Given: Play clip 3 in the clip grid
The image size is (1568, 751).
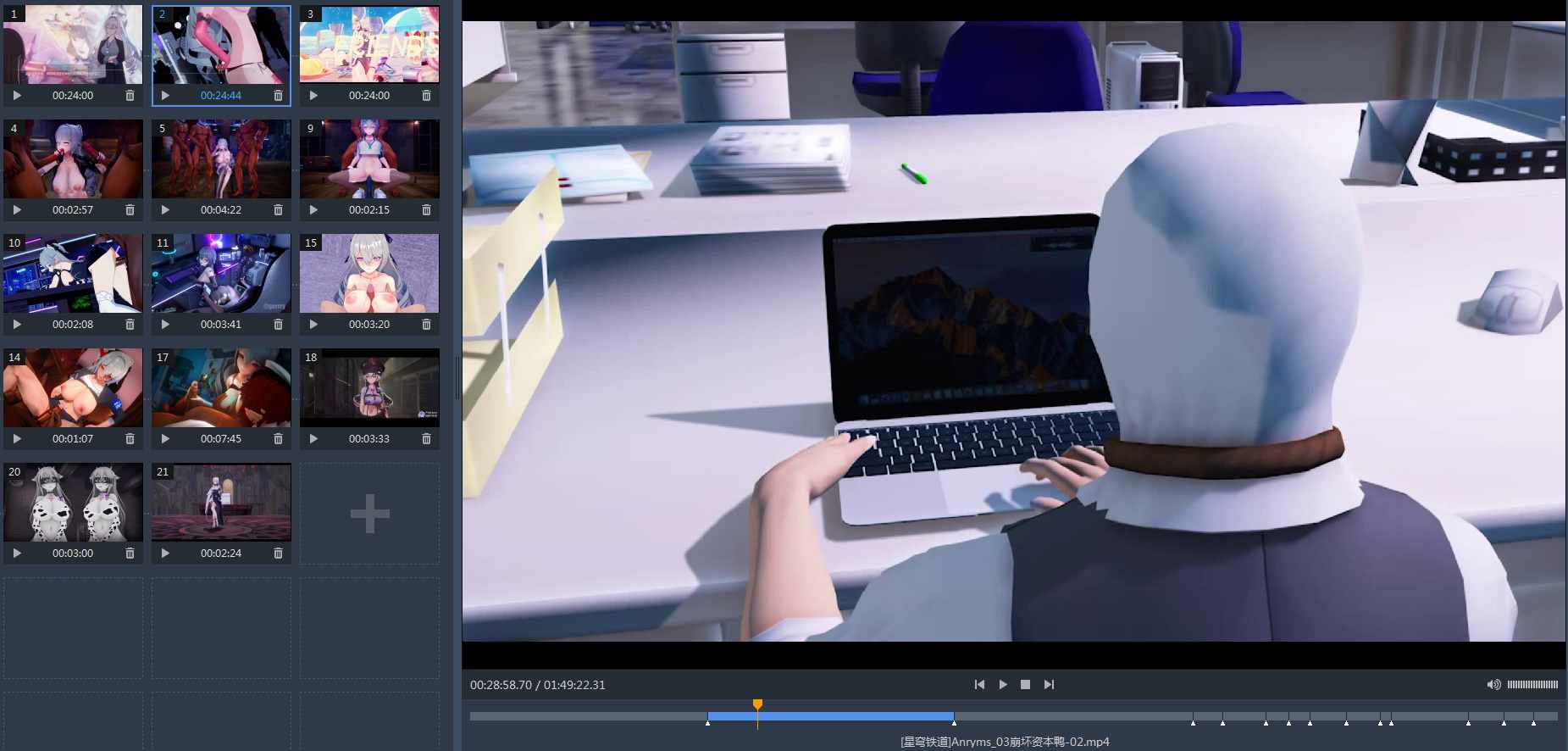Looking at the screenshot, I should pos(313,96).
